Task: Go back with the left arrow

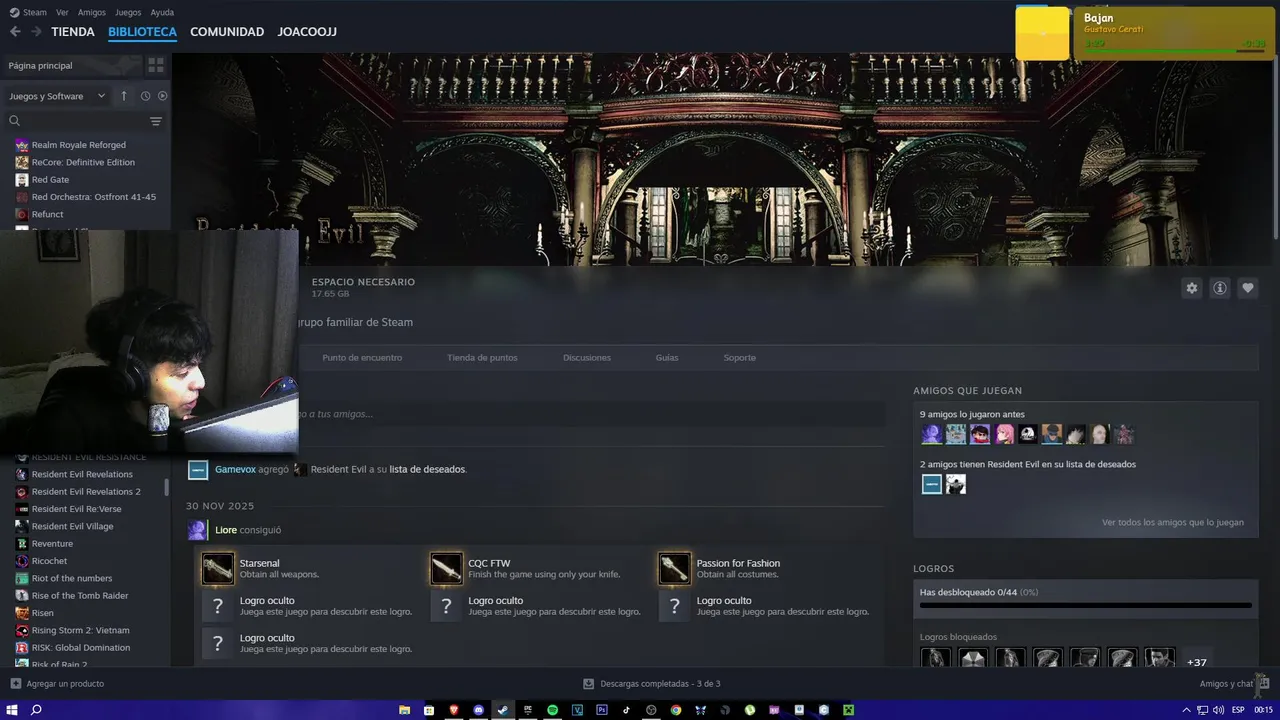Action: (x=14, y=32)
